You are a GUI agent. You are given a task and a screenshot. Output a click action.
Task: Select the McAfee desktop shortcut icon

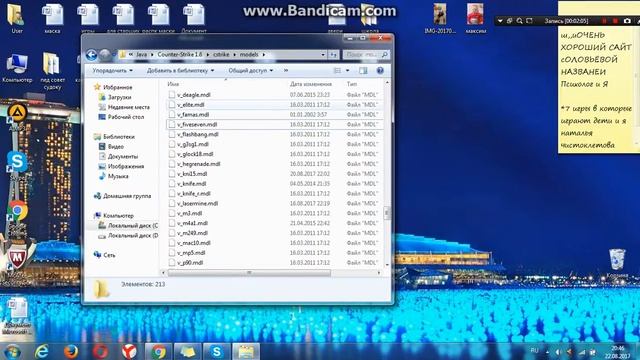point(17,262)
